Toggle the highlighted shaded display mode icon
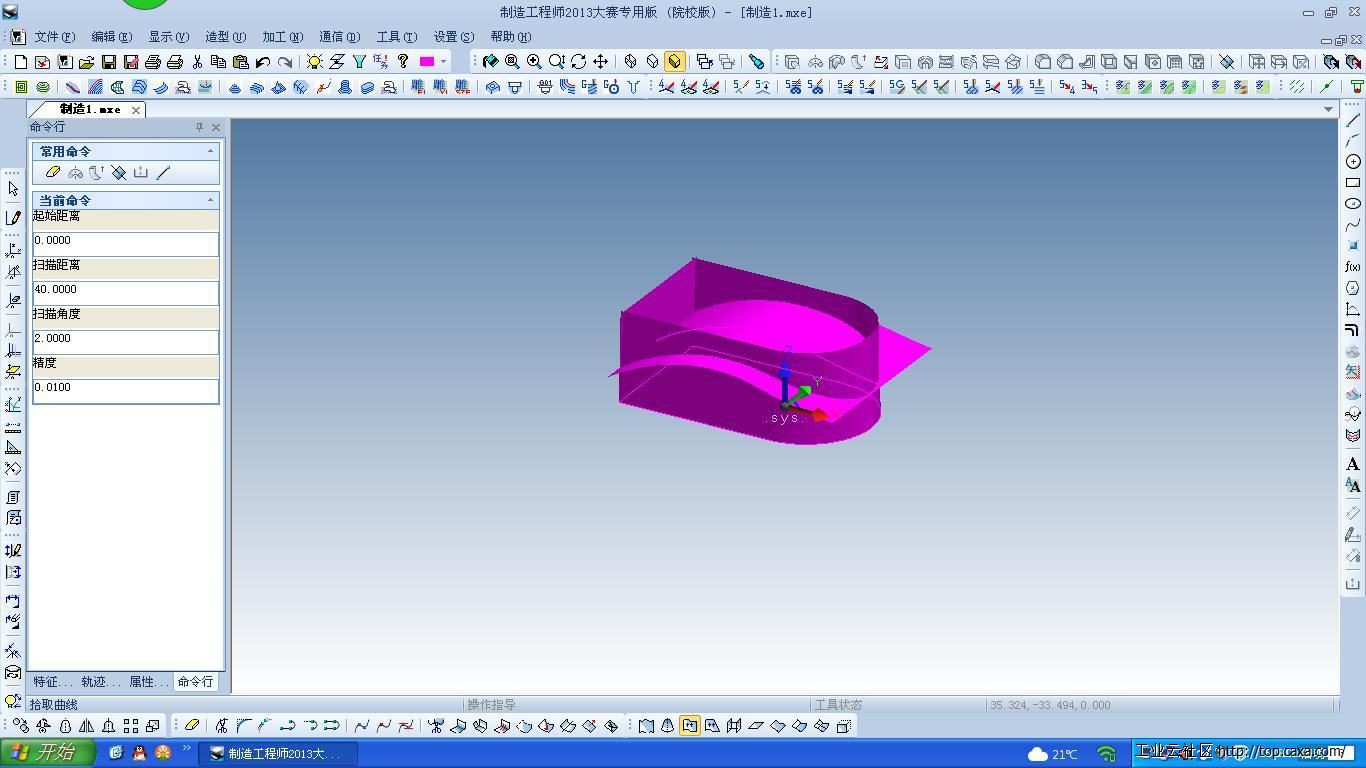Image resolution: width=1366 pixels, height=768 pixels. point(675,62)
